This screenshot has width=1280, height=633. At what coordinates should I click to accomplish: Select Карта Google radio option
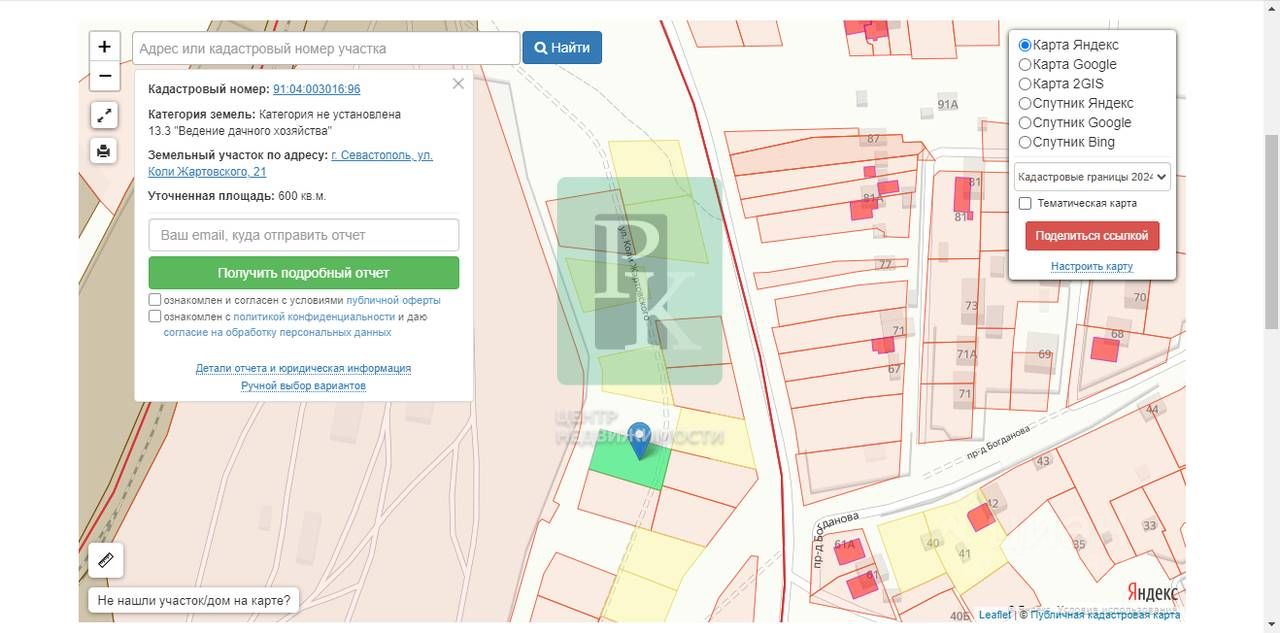pyautogui.click(x=1025, y=64)
